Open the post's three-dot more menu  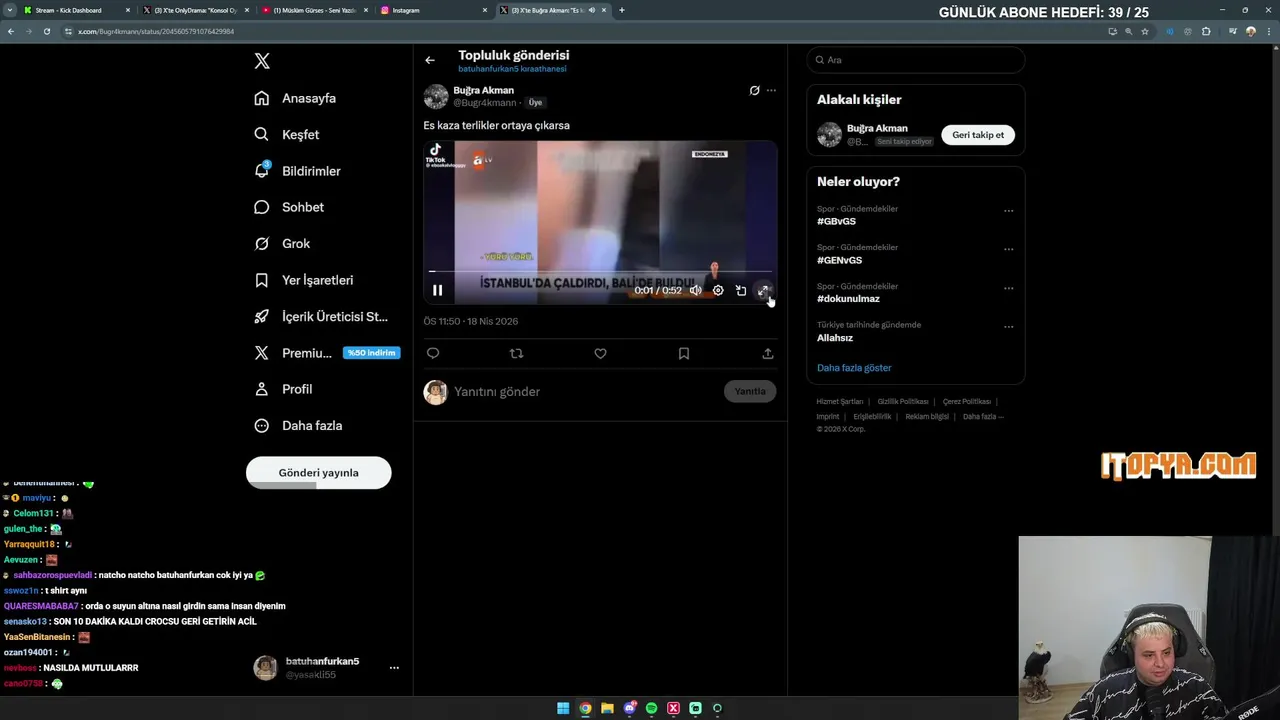click(771, 90)
